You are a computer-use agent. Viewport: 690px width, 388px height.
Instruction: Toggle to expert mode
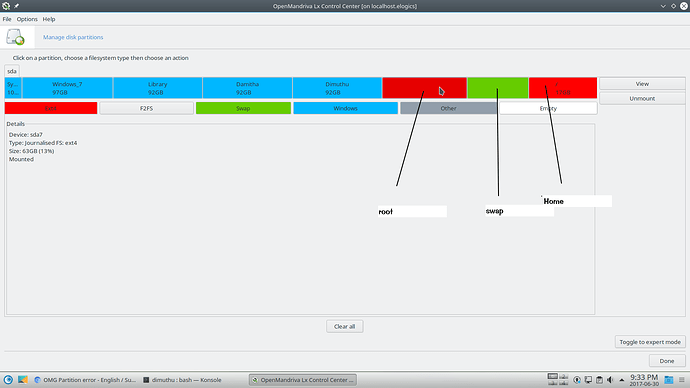click(x=650, y=342)
